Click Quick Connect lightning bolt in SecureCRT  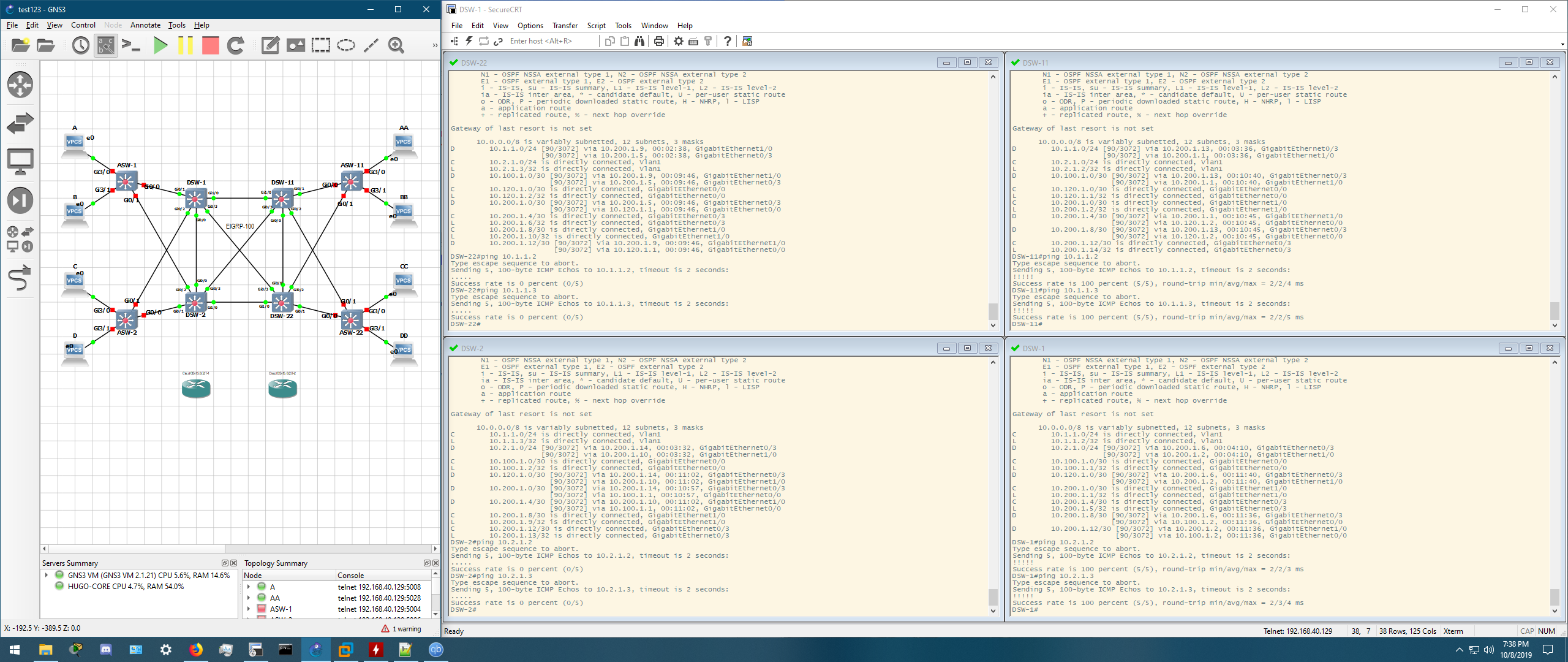click(469, 41)
